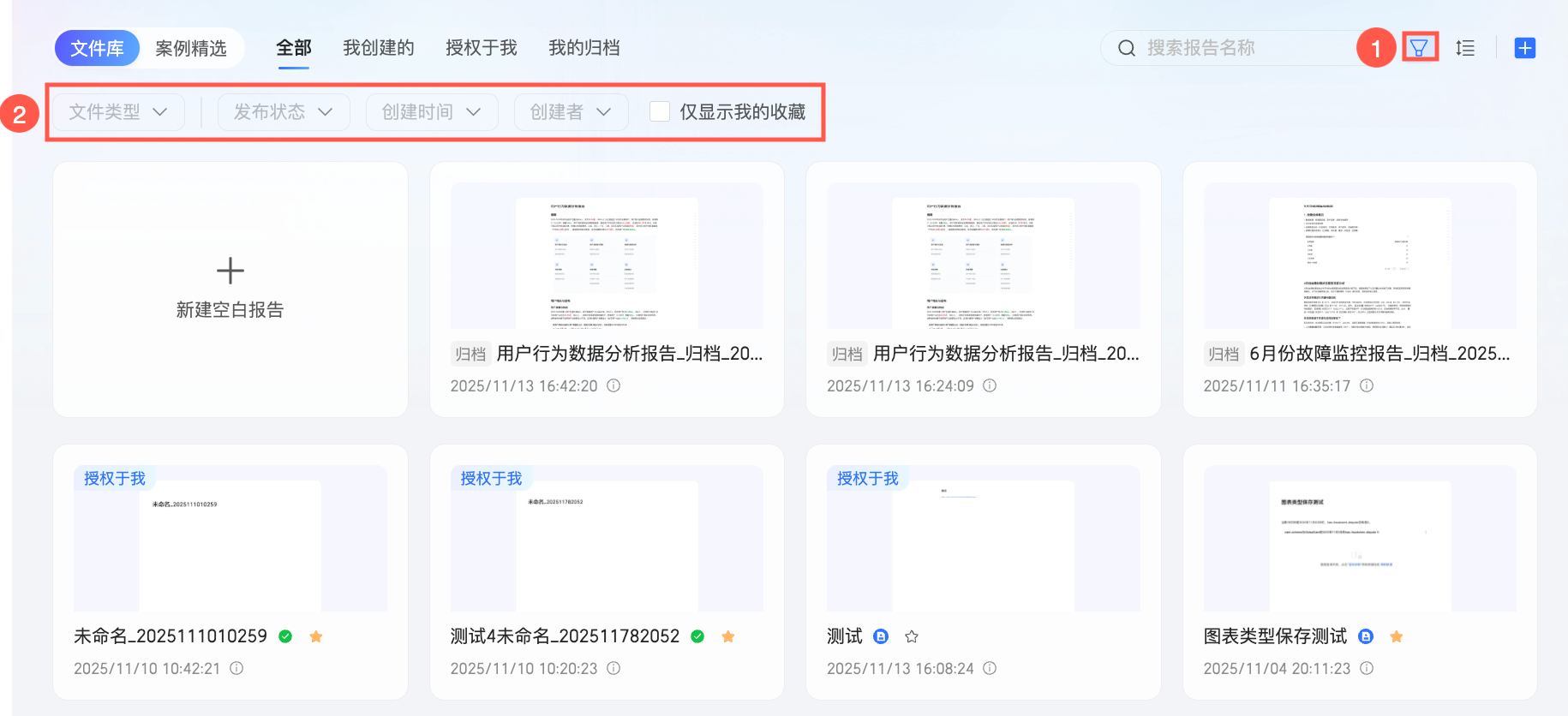Expand the 发布状态 dropdown
The image size is (1568, 716).
284,112
